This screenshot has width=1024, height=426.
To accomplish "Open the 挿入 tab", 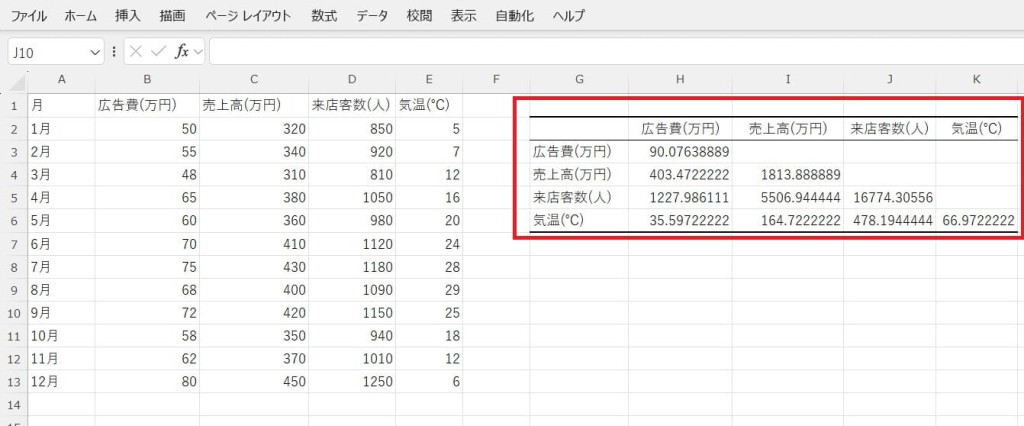I will click(128, 16).
